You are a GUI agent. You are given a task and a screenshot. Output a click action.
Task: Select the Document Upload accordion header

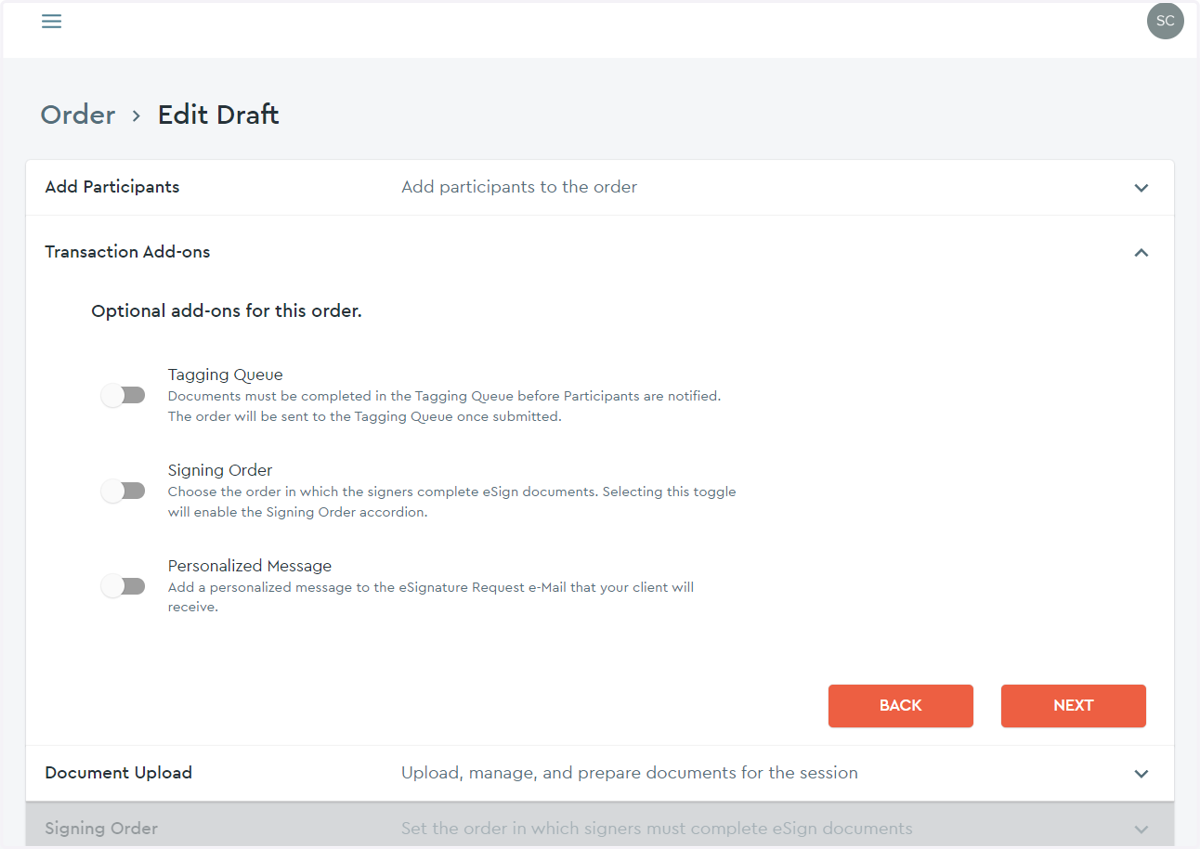pos(600,773)
